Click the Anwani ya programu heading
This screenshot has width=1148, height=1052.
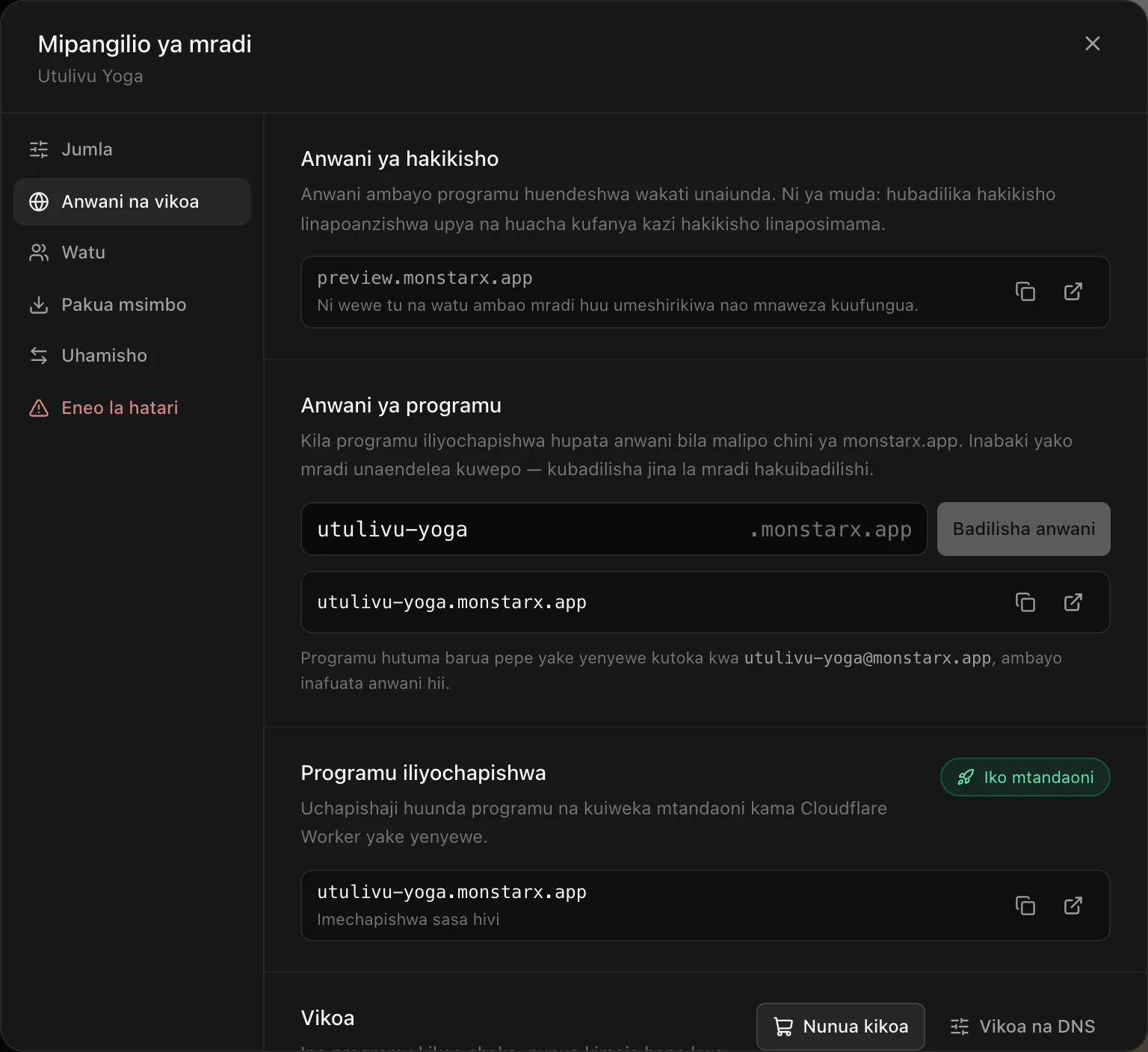(x=401, y=405)
